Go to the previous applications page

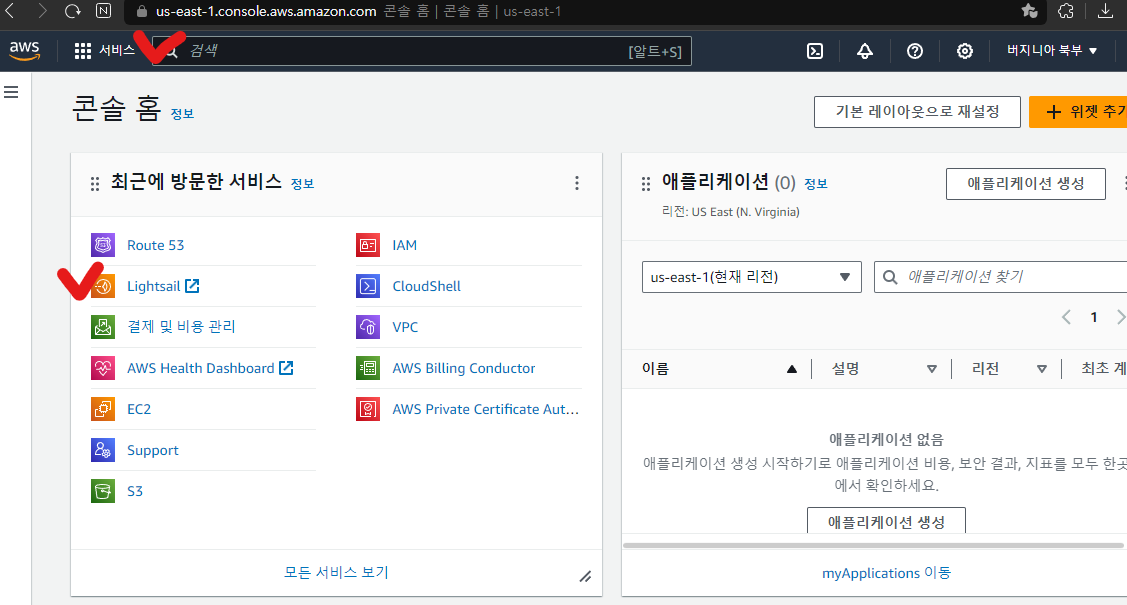tap(1067, 317)
